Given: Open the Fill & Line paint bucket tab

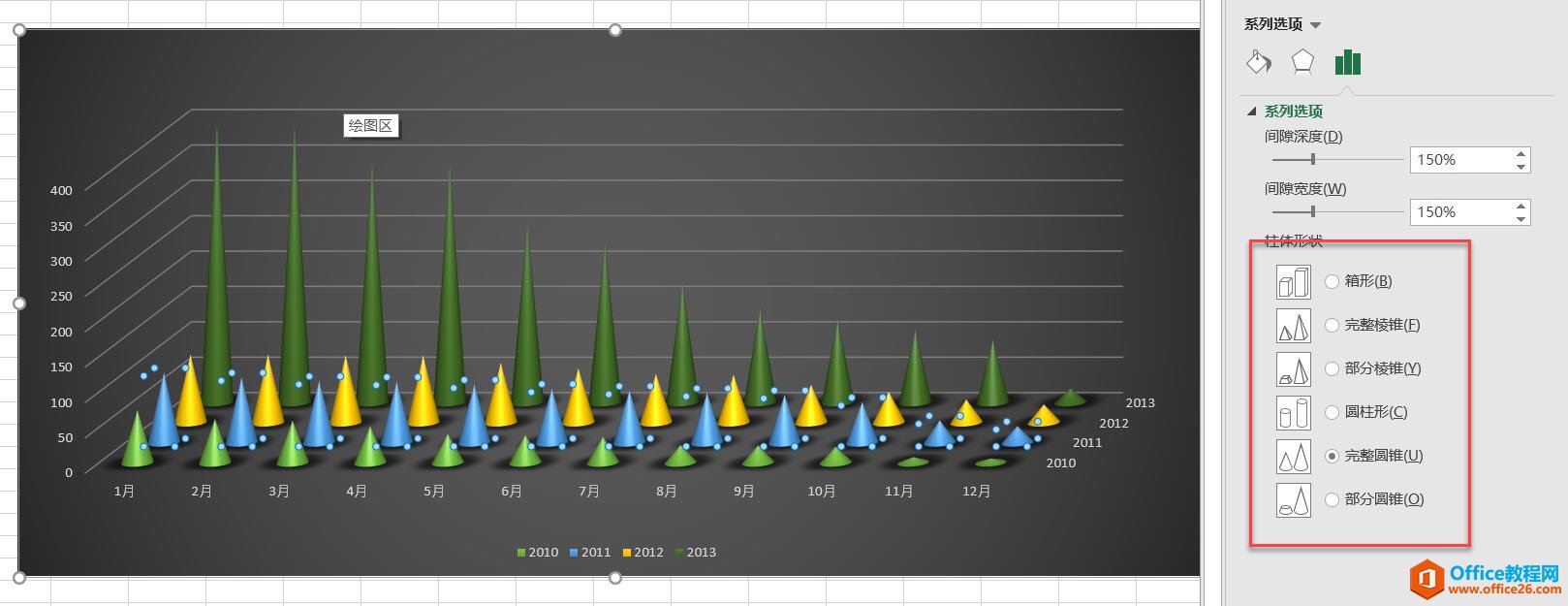Looking at the screenshot, I should click(1258, 63).
